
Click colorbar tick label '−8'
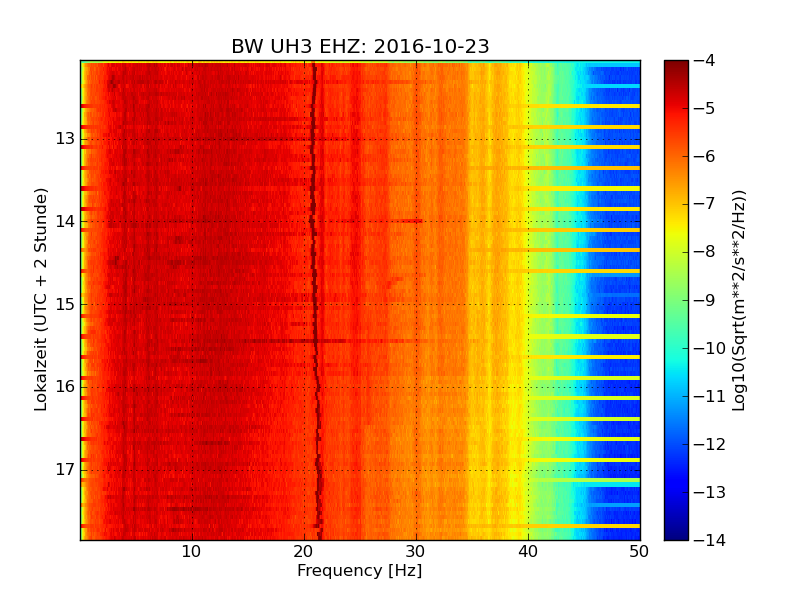[x=705, y=252]
